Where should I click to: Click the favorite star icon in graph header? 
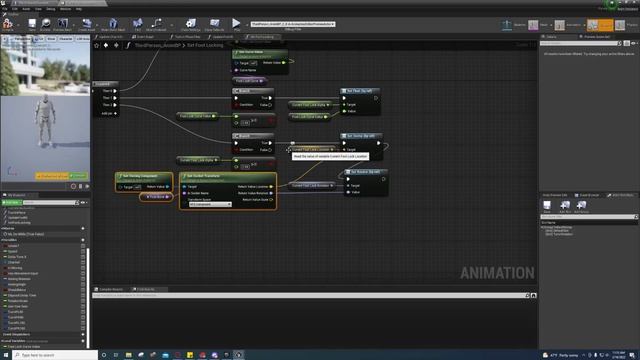pyautogui.click(x=97, y=45)
